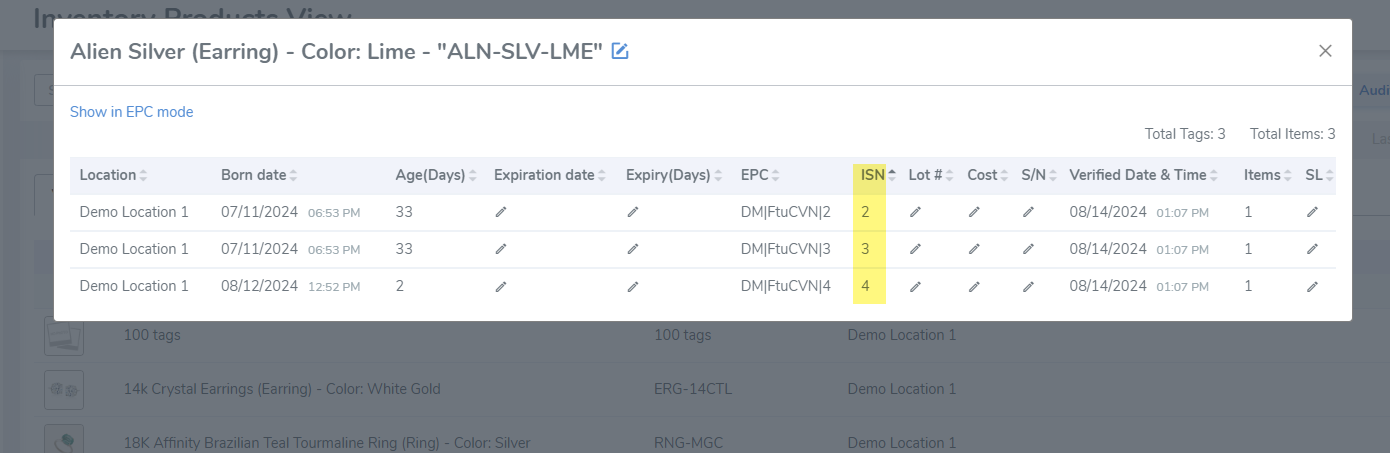Viewport: 1390px width, 453px height.
Task: Click 14k Crystal Earrings thumbnail in background list
Action: click(64, 389)
